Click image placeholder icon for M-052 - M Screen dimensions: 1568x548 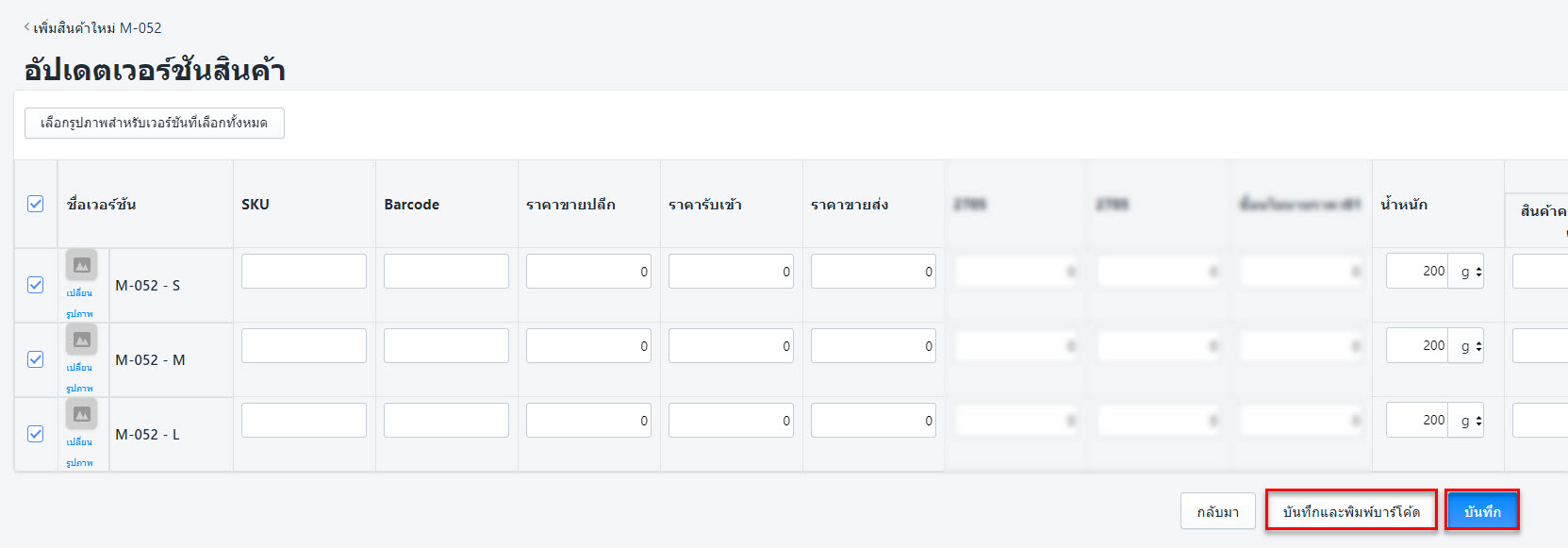pos(81,340)
